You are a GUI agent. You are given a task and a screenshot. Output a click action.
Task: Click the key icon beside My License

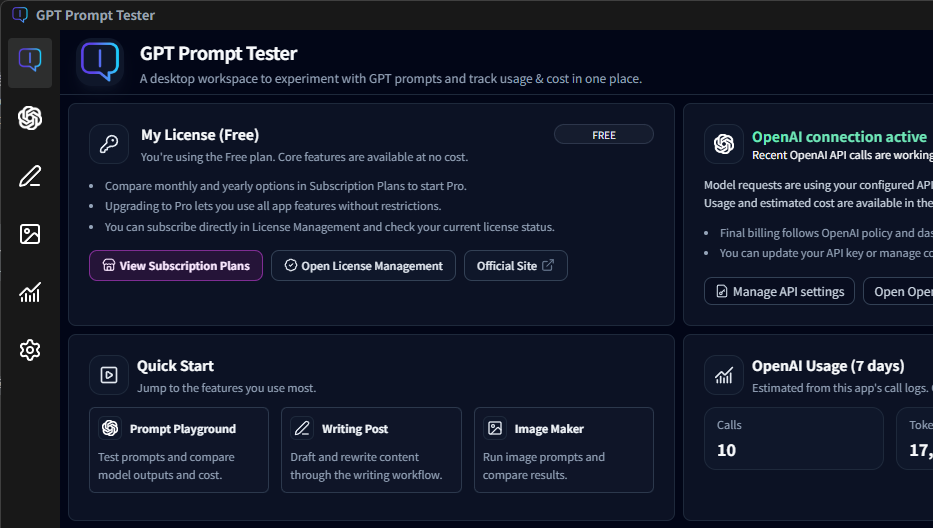109,144
